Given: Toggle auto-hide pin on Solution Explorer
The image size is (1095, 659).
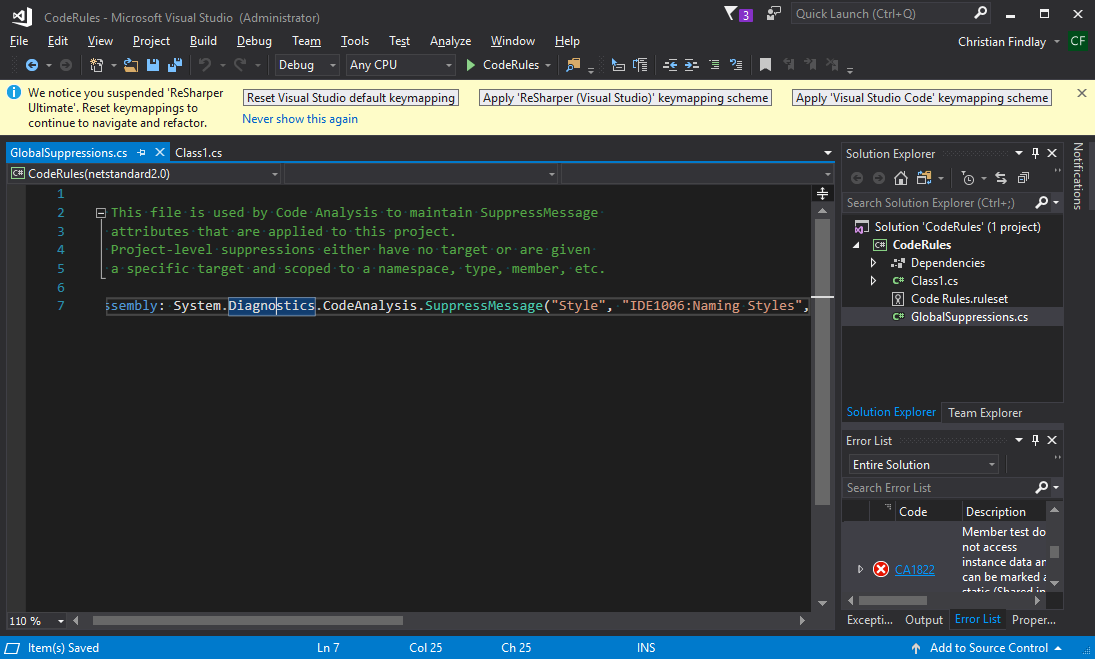Looking at the screenshot, I should pos(1036,153).
